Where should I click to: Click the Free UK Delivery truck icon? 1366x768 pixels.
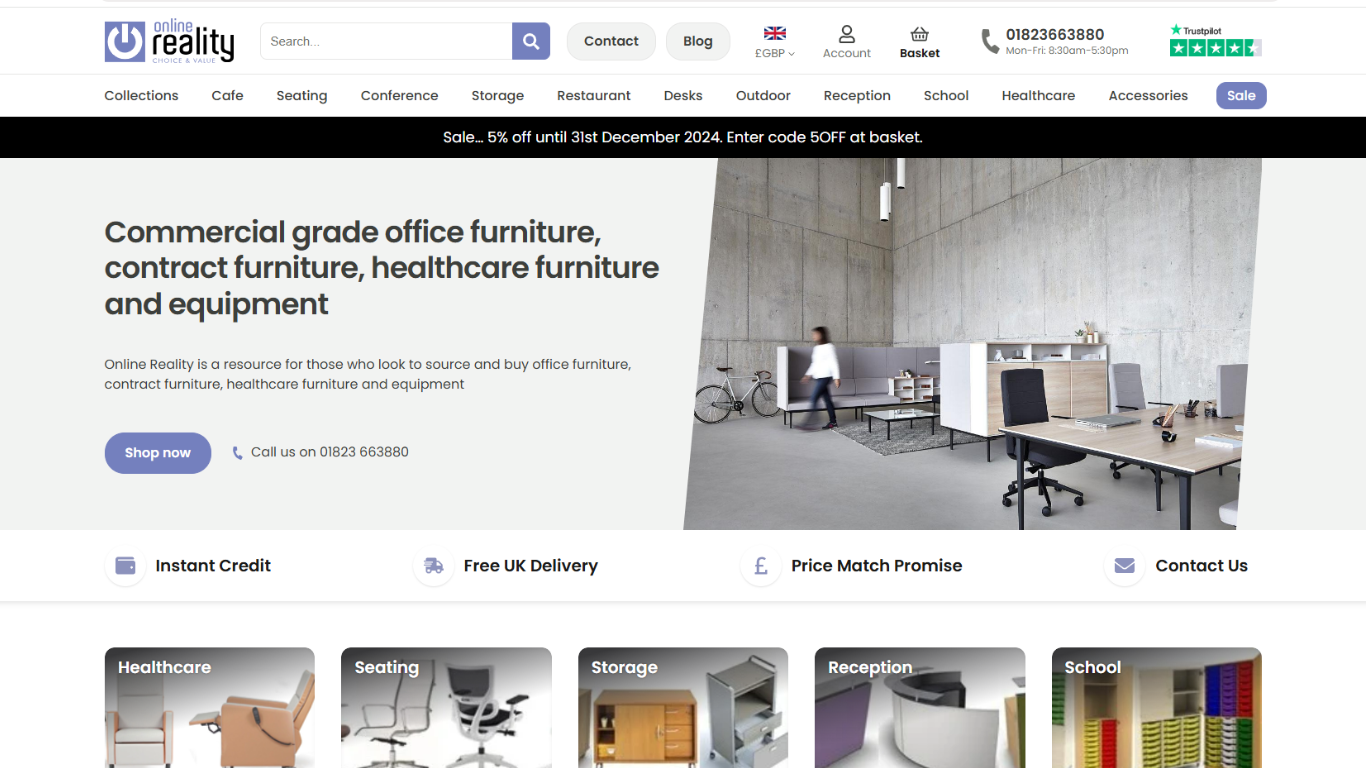433,566
